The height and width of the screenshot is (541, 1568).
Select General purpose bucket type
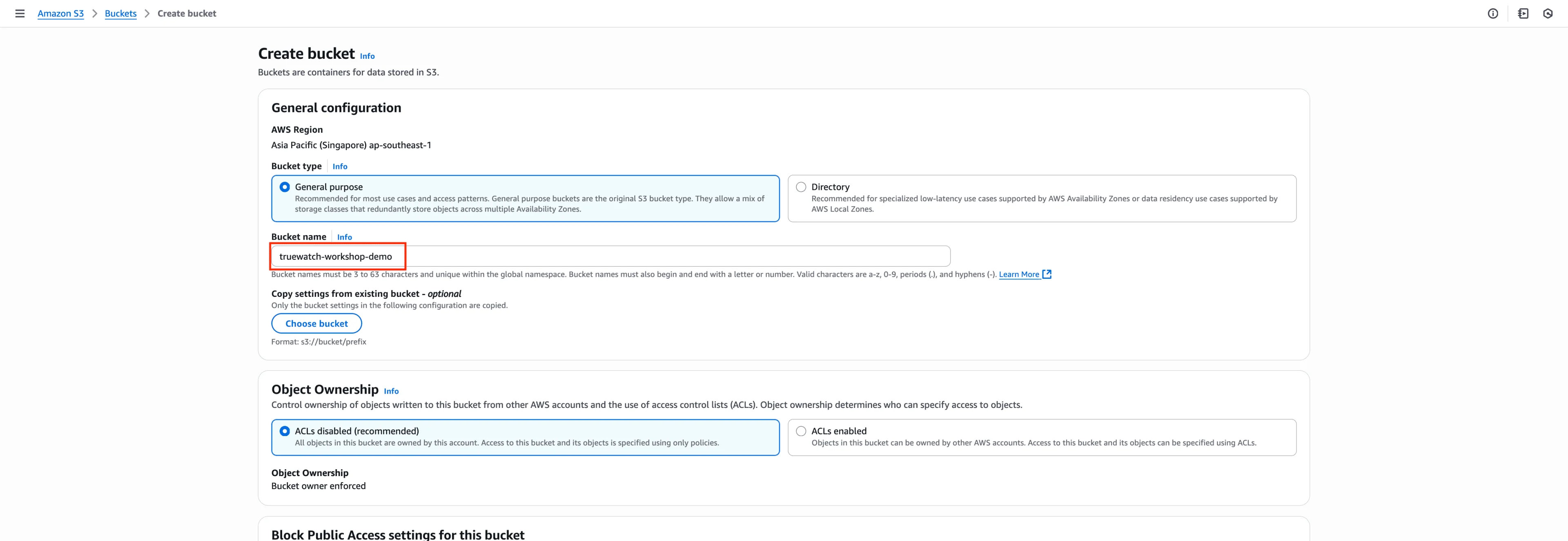click(x=285, y=187)
